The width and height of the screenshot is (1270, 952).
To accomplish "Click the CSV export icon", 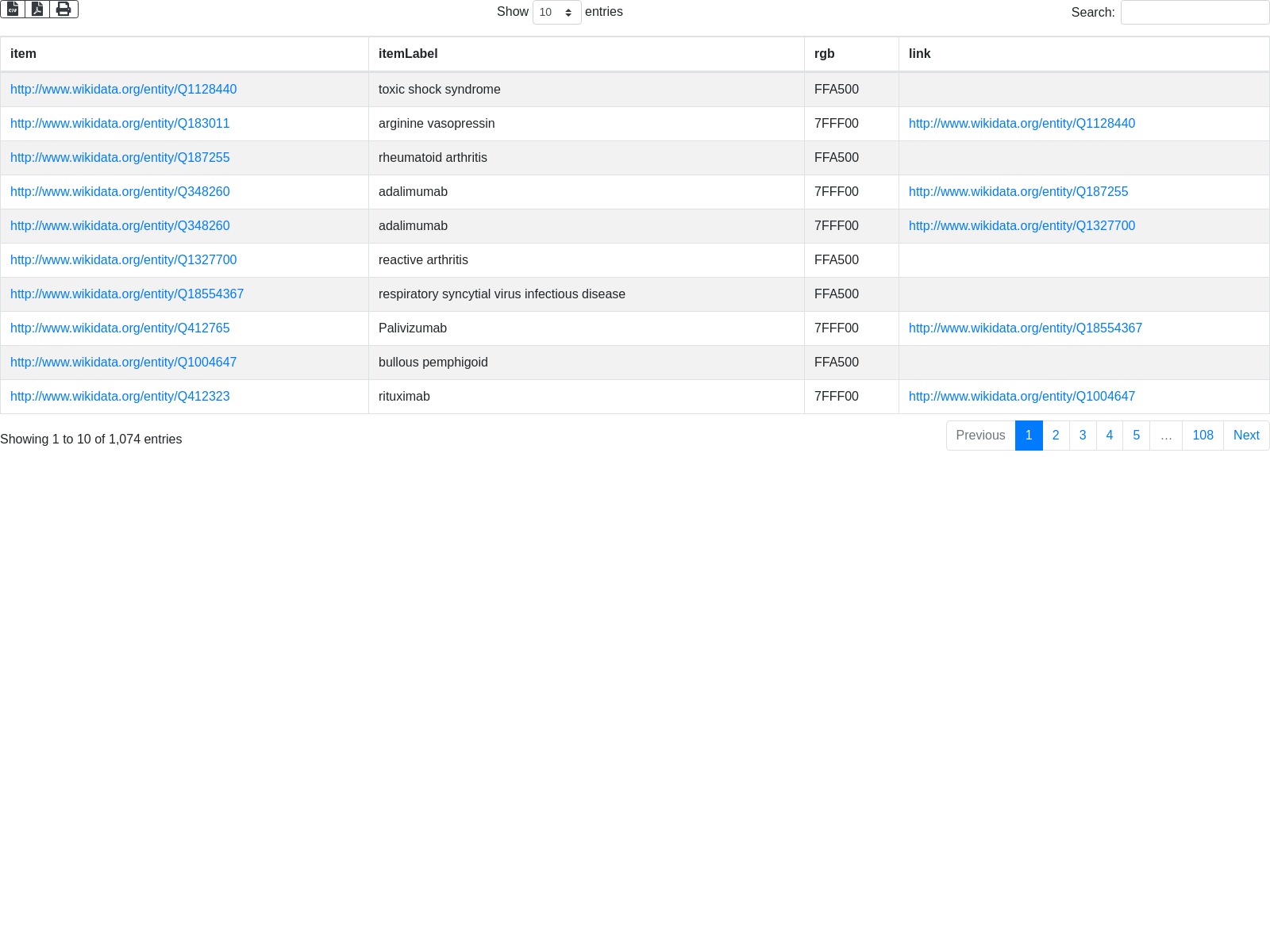I will point(13,9).
